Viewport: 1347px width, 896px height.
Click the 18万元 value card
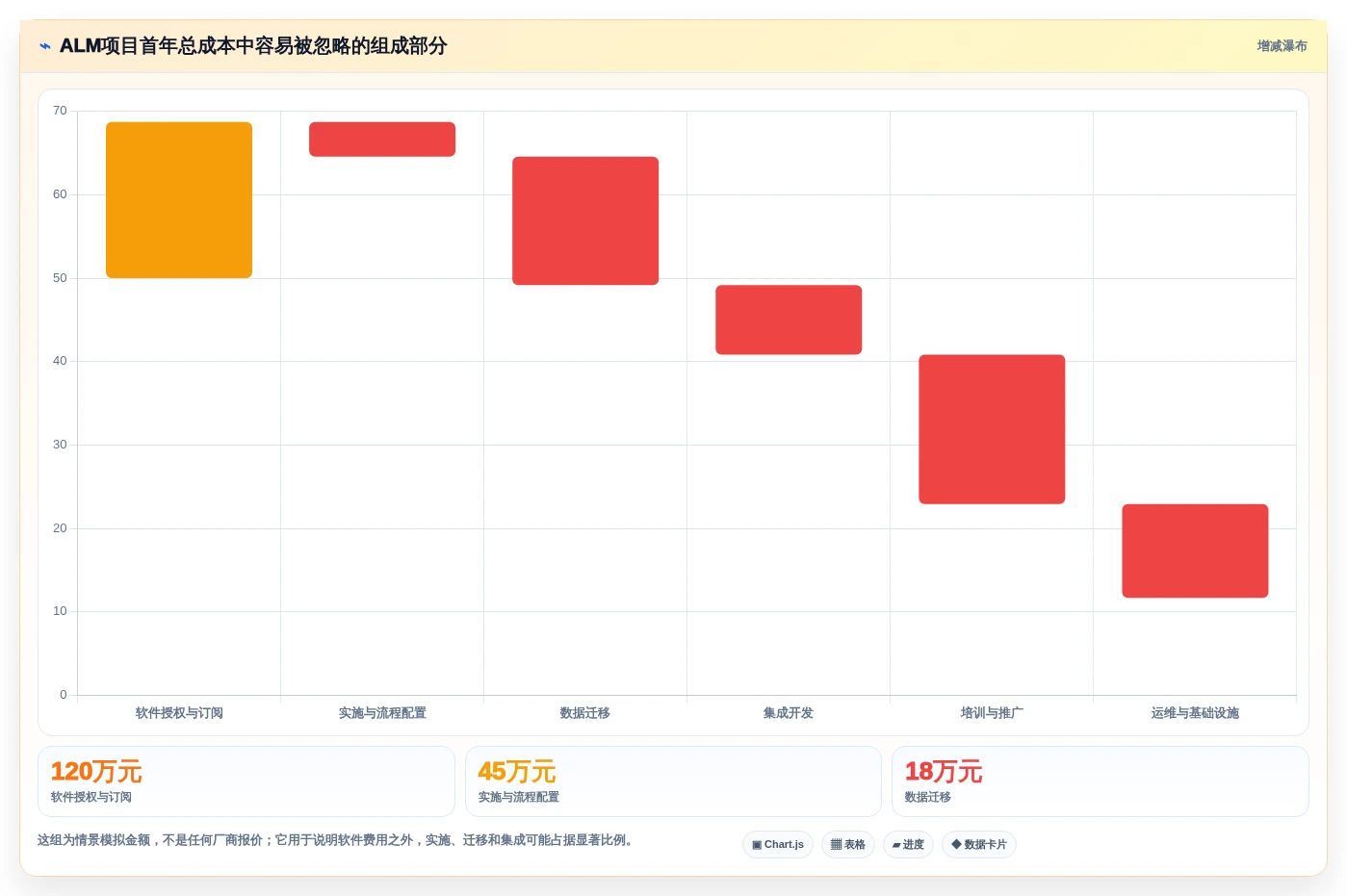click(1101, 781)
